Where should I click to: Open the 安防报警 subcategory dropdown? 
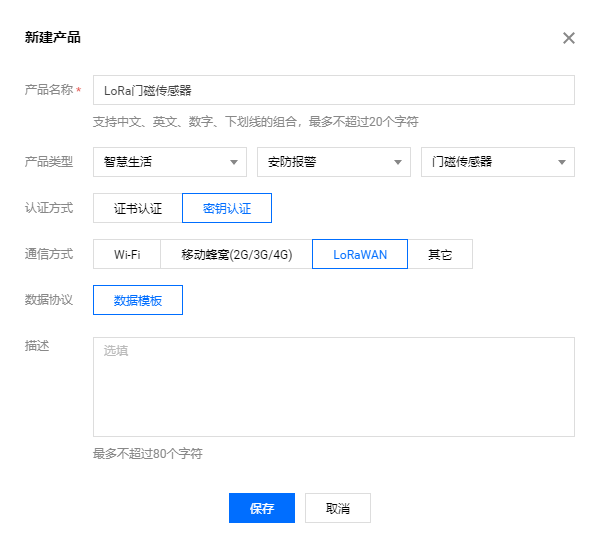click(x=333, y=162)
